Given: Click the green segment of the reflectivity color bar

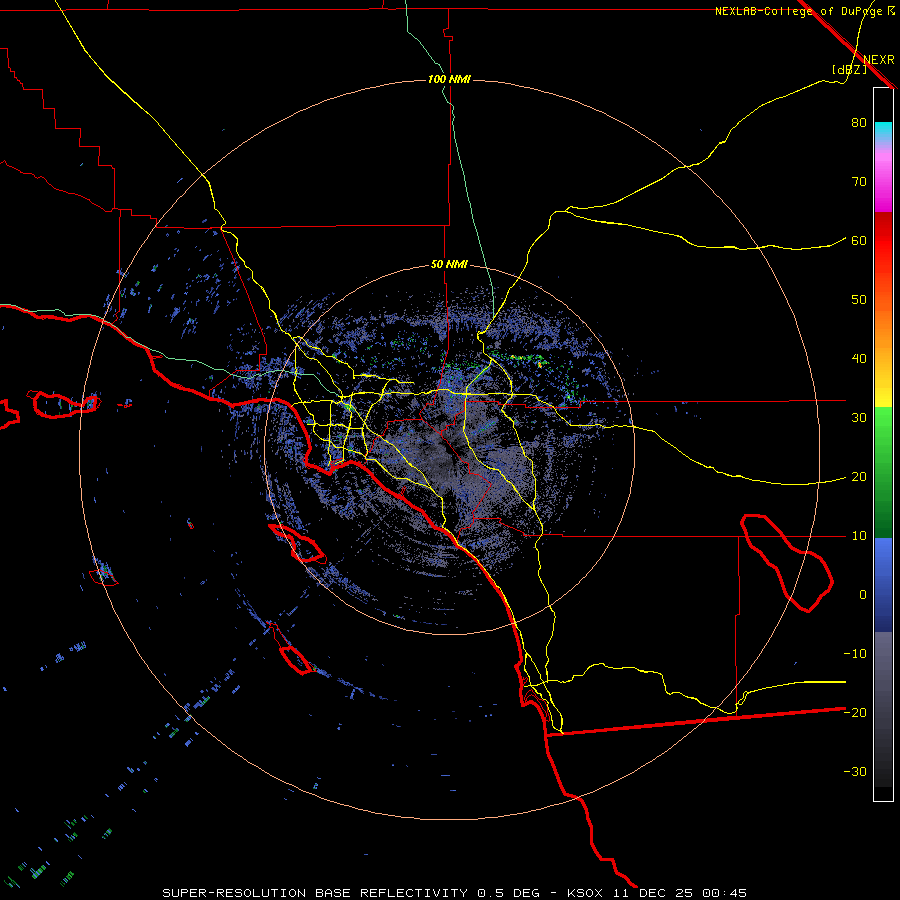Looking at the screenshot, I should pos(883,472).
